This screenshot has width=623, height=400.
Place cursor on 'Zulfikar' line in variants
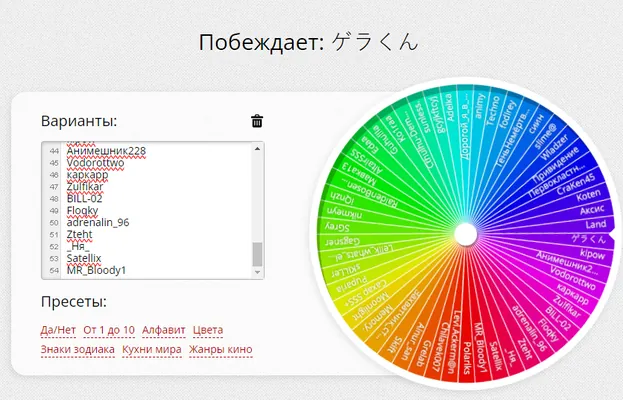click(x=85, y=187)
